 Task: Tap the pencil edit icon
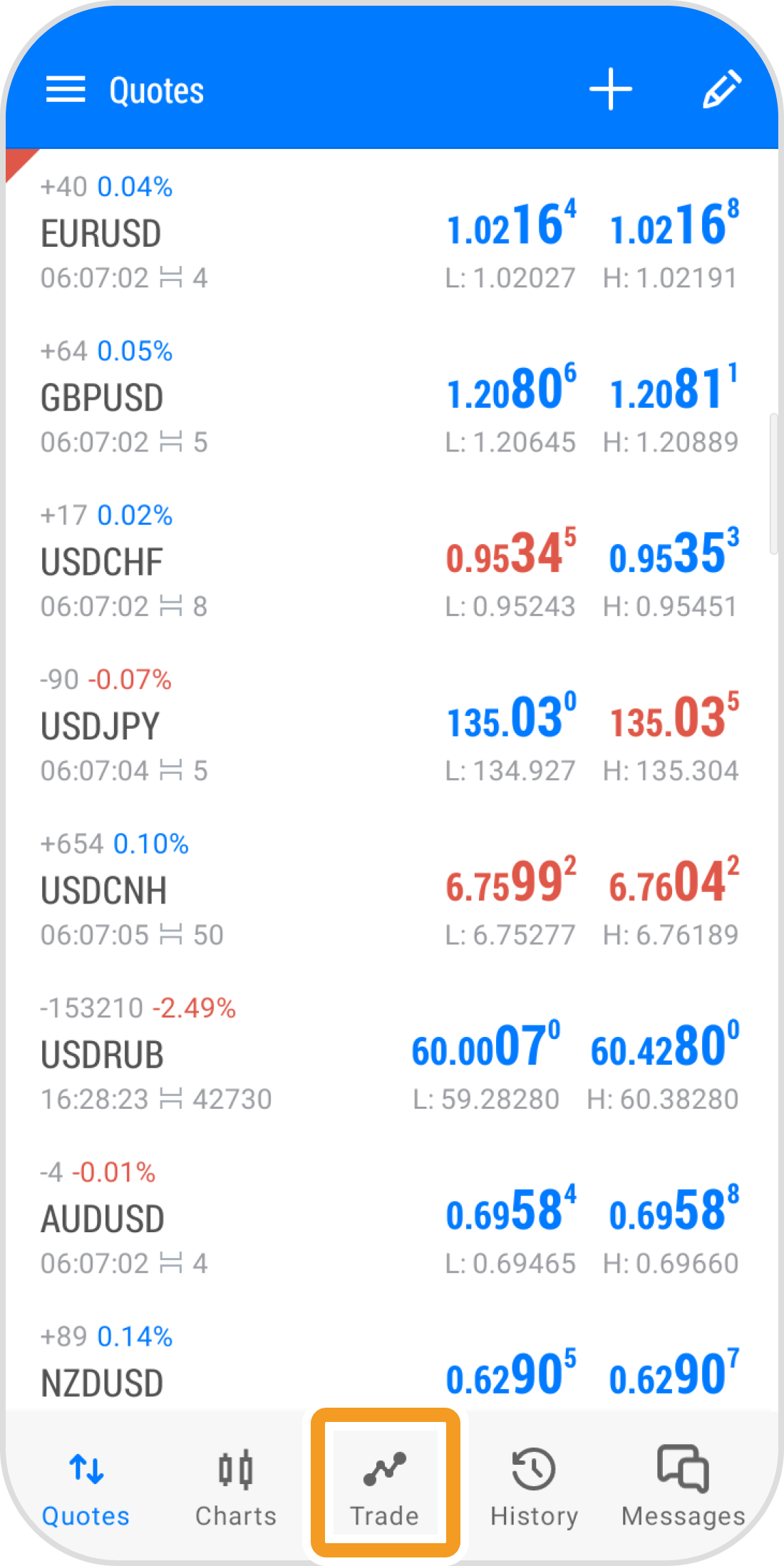[722, 90]
